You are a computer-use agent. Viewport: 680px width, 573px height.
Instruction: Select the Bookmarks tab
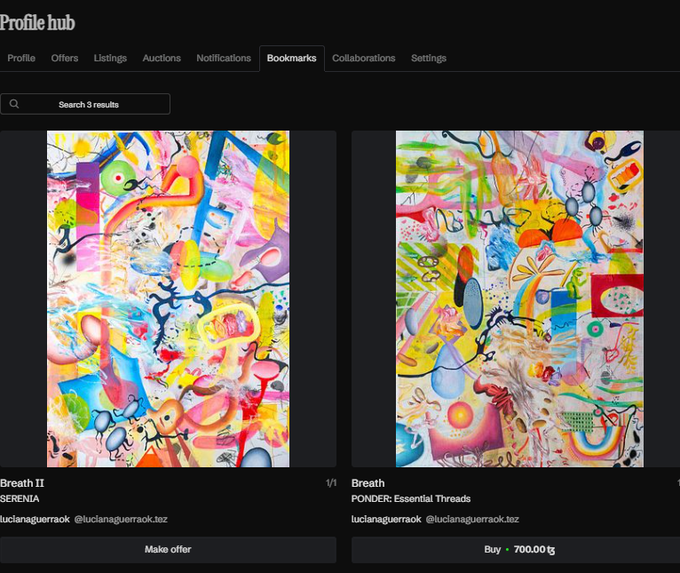point(292,58)
